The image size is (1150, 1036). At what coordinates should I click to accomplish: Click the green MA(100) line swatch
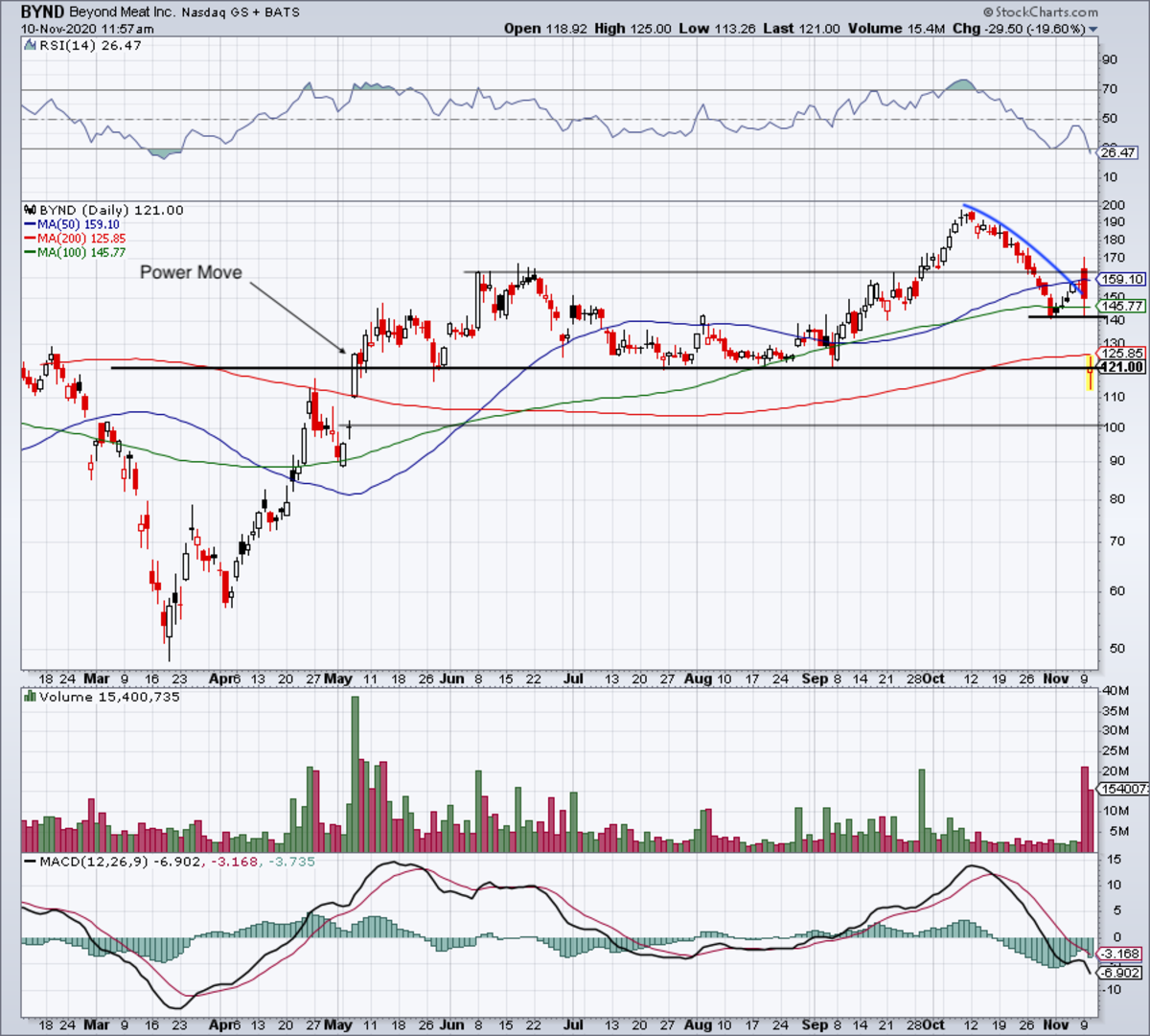pyautogui.click(x=30, y=252)
